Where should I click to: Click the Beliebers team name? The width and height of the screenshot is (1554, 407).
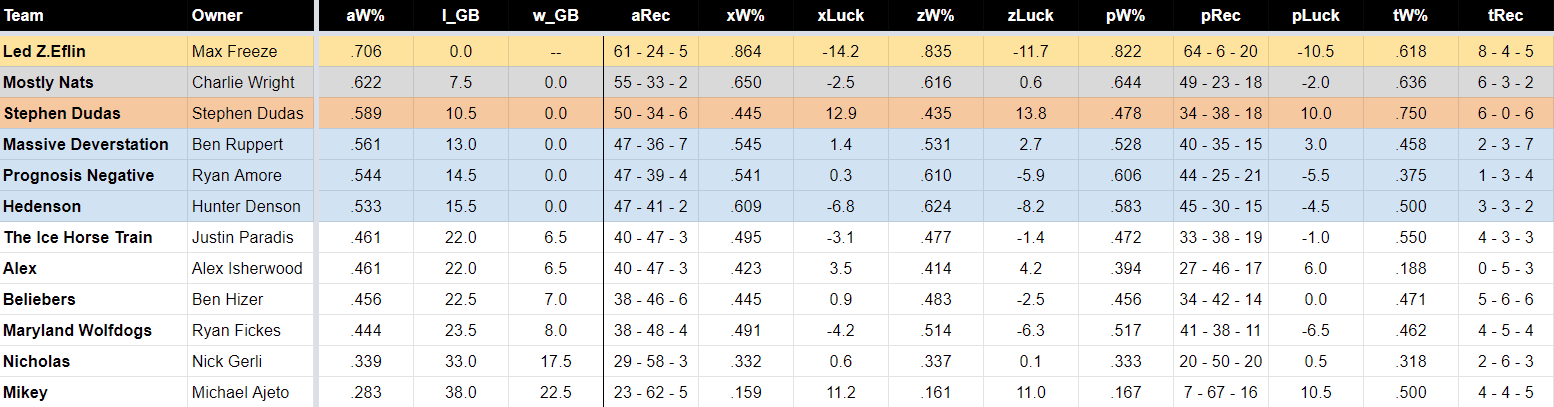click(39, 299)
